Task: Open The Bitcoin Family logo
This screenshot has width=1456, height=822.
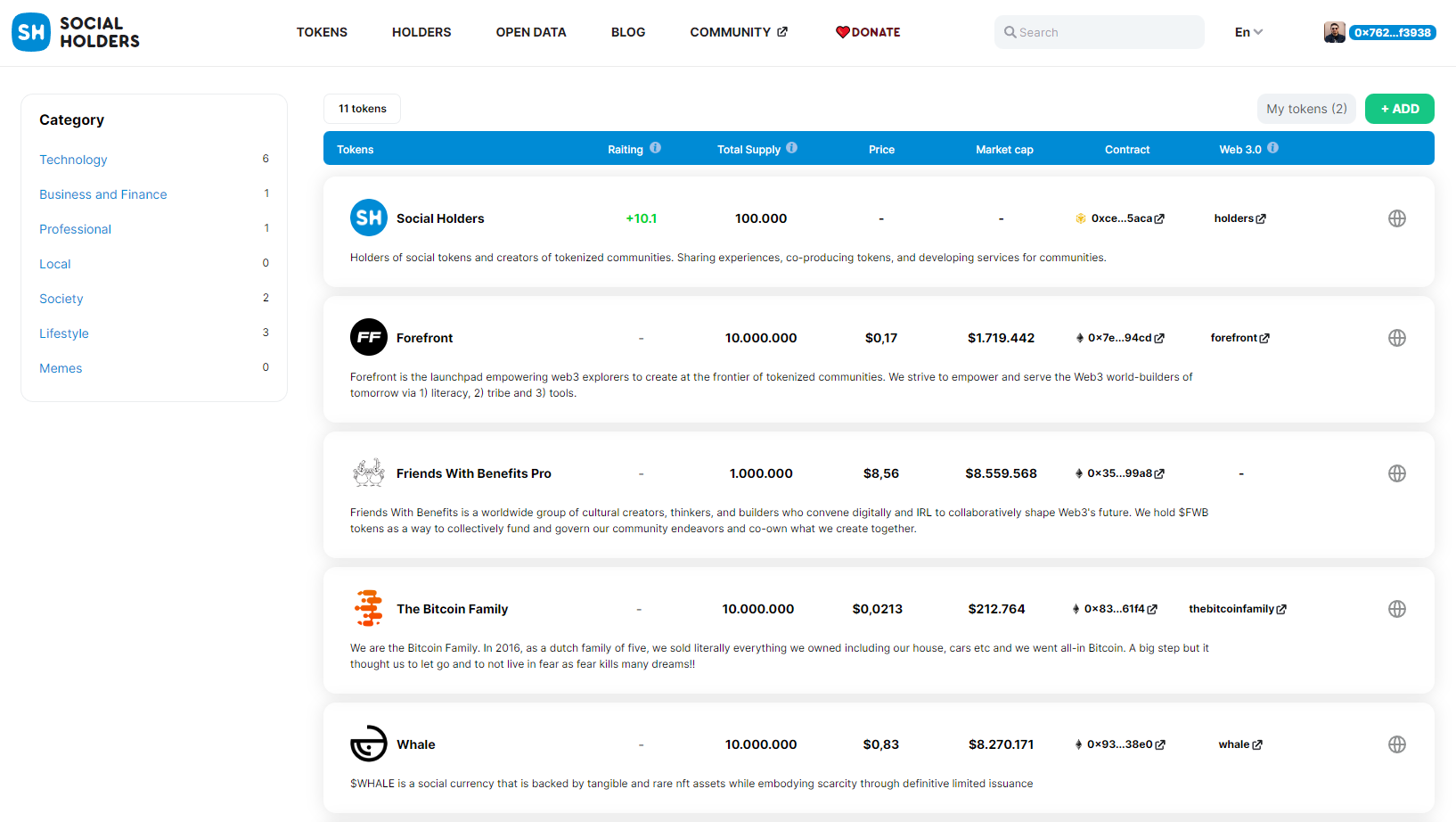Action: tap(369, 608)
